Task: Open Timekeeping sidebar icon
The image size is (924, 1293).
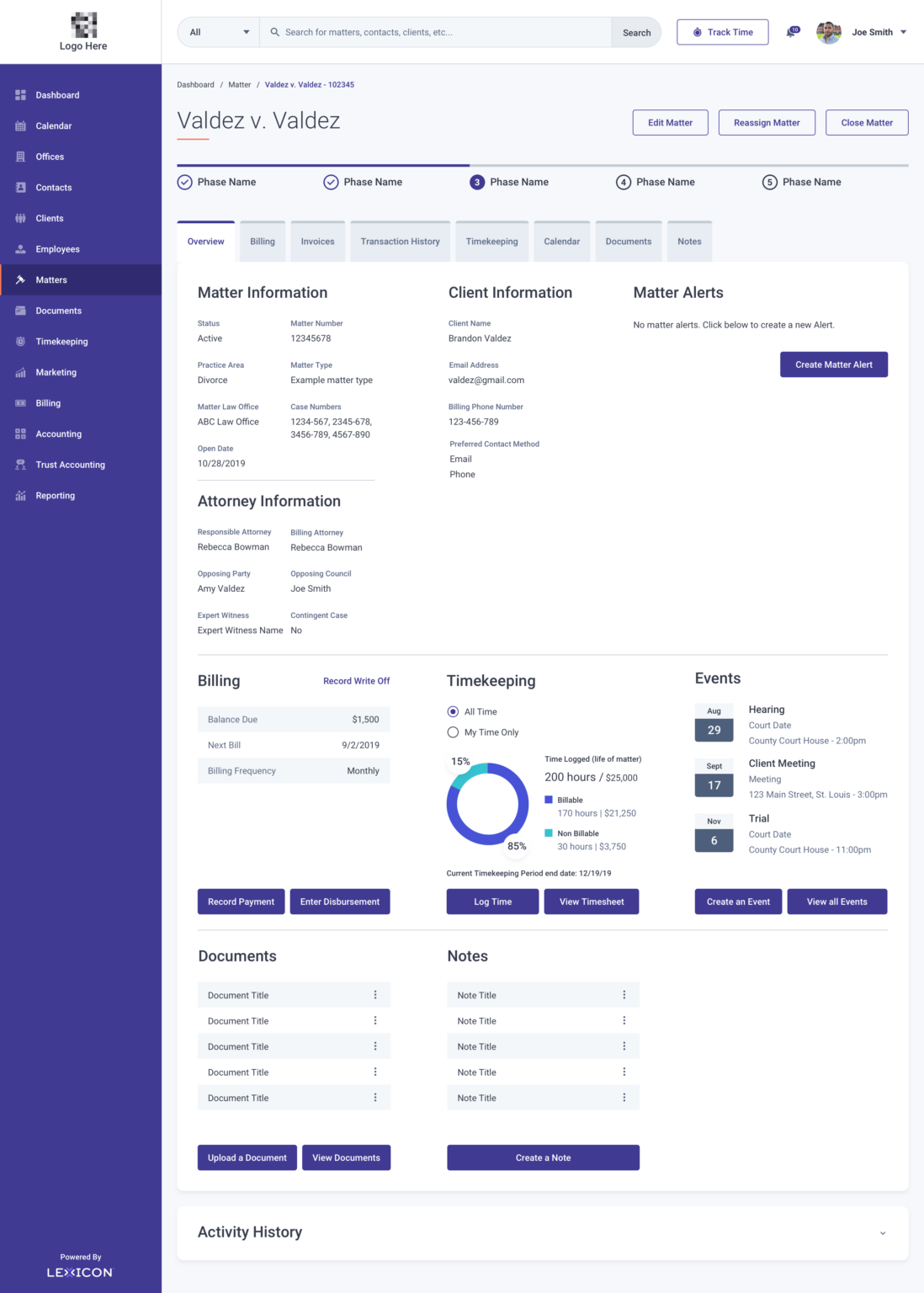Action: (x=20, y=342)
